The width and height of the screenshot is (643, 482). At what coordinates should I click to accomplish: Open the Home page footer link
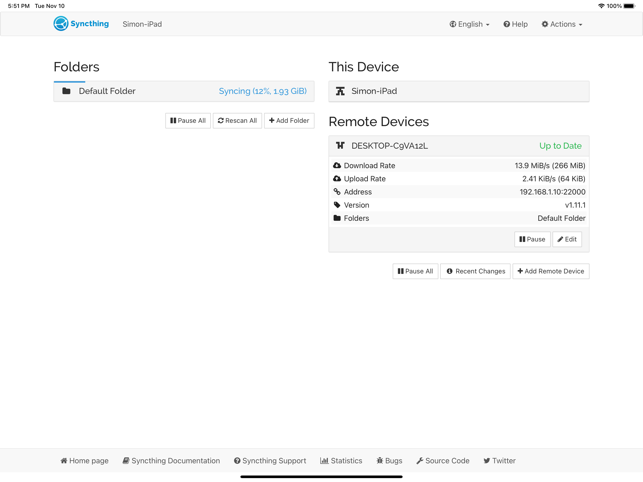point(84,461)
